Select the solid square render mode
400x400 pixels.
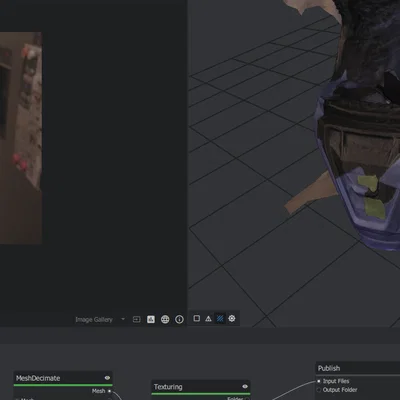[x=197, y=318]
